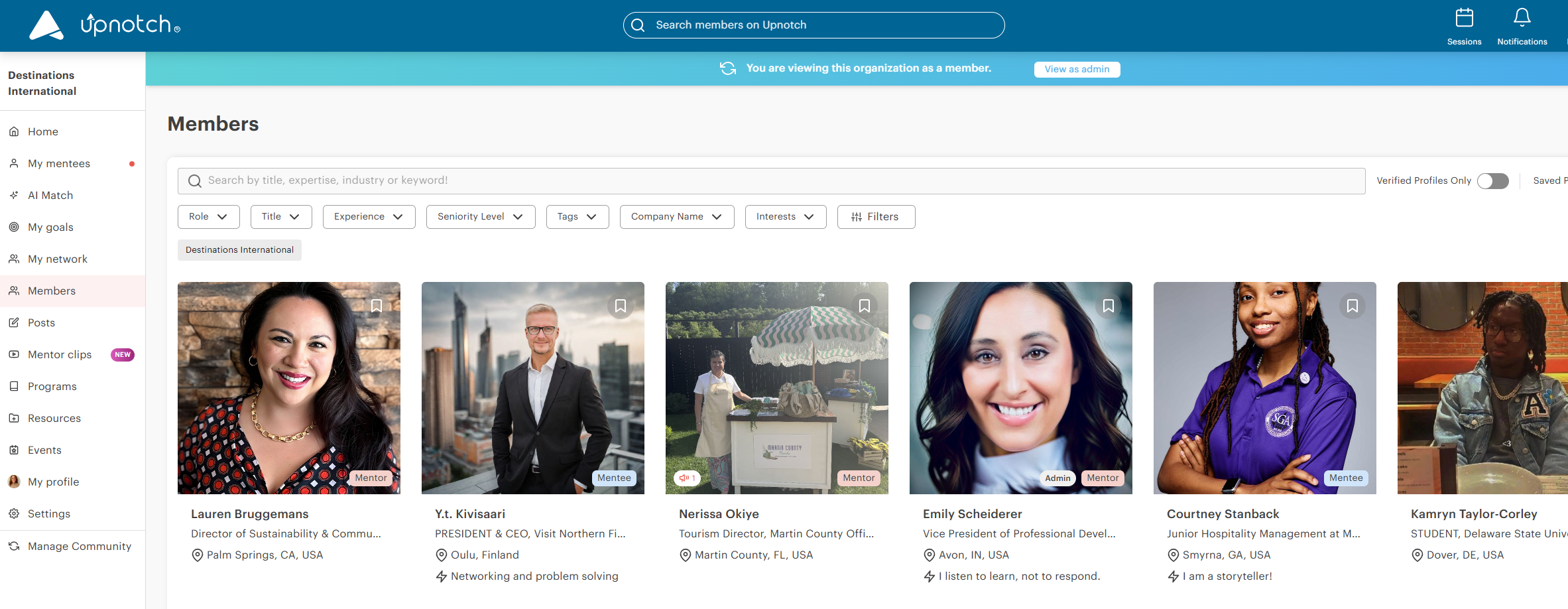Bookmark Courtney Stanback's profile card
The image size is (1568, 609).
pos(1352,306)
